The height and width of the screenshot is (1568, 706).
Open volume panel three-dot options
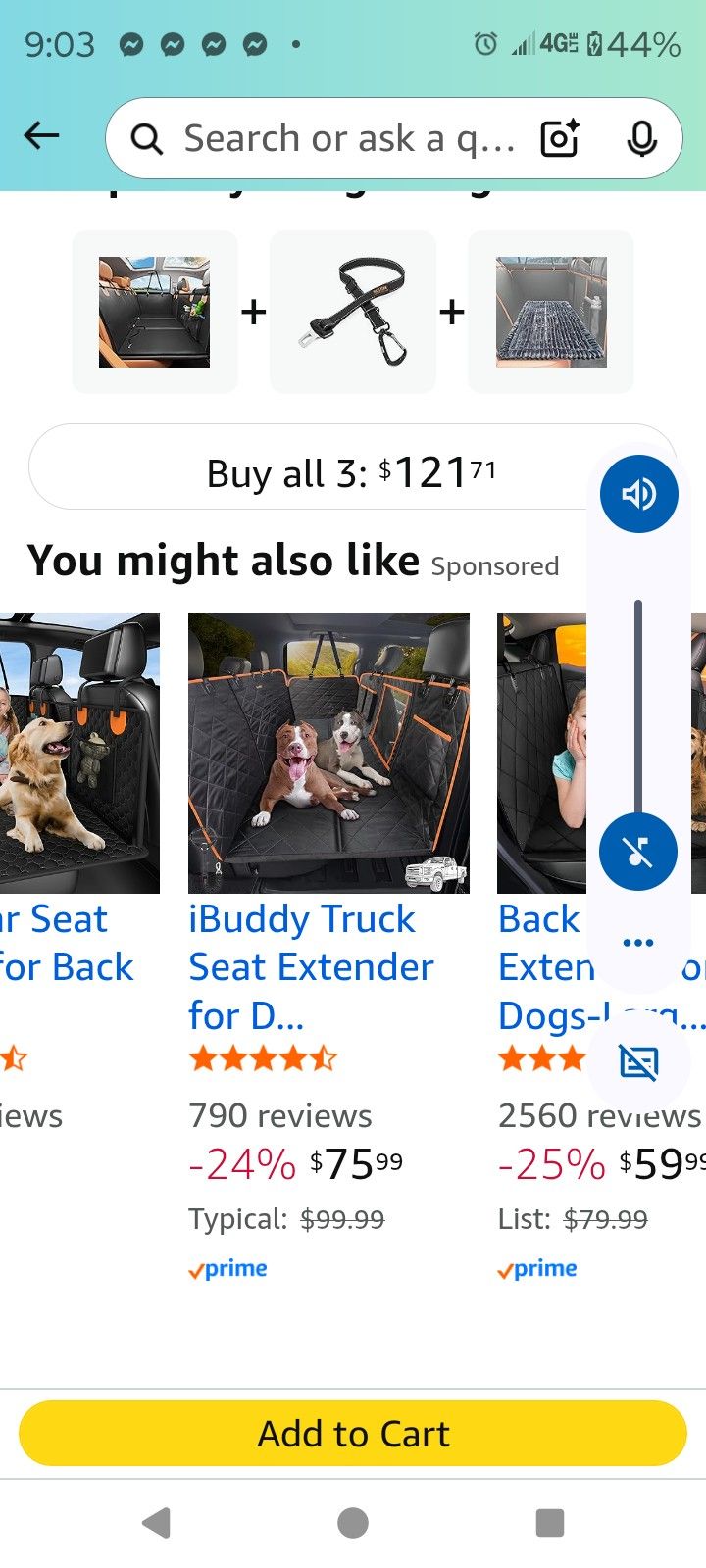pyautogui.click(x=638, y=943)
